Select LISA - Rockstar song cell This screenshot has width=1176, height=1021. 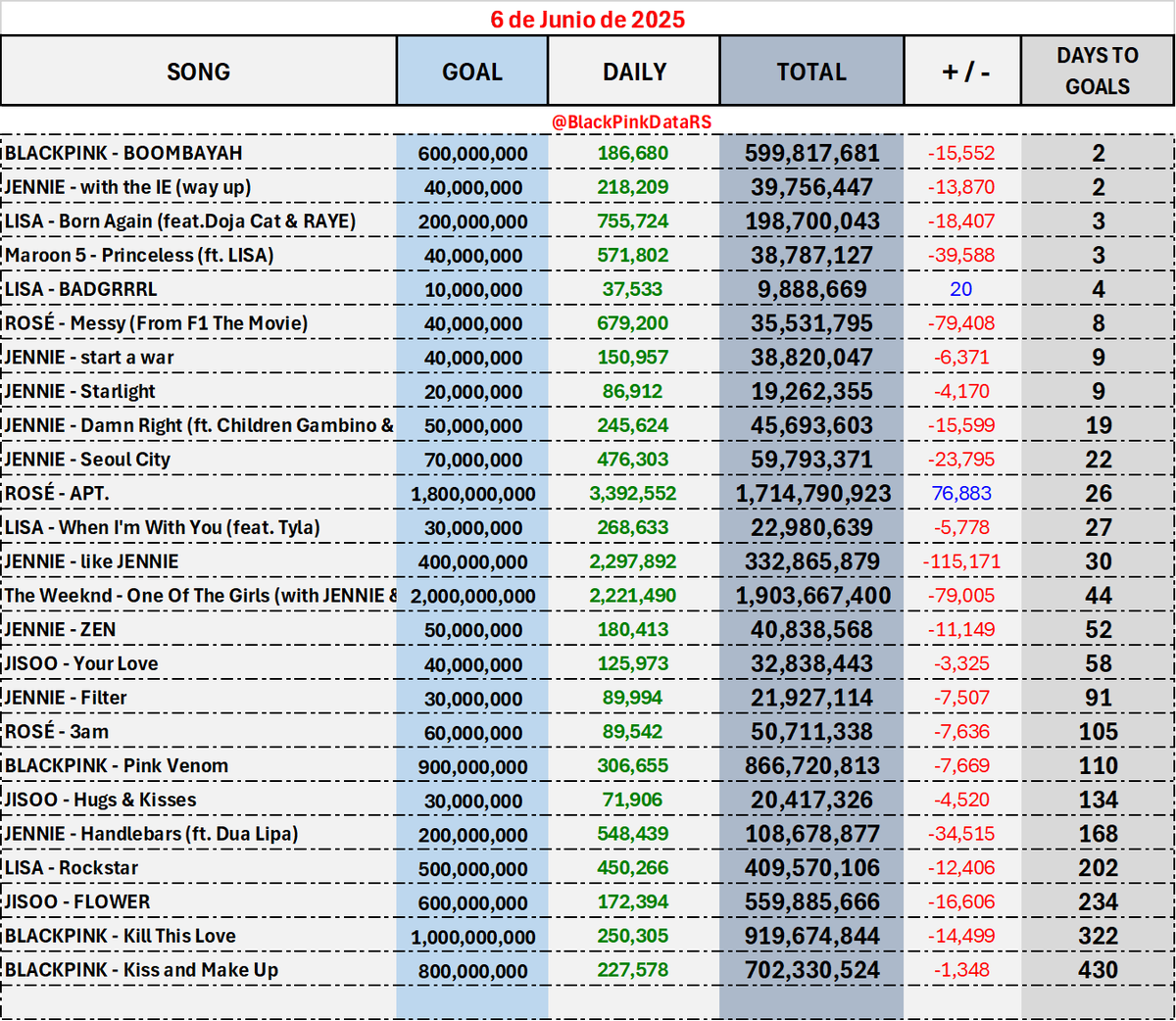[199, 868]
